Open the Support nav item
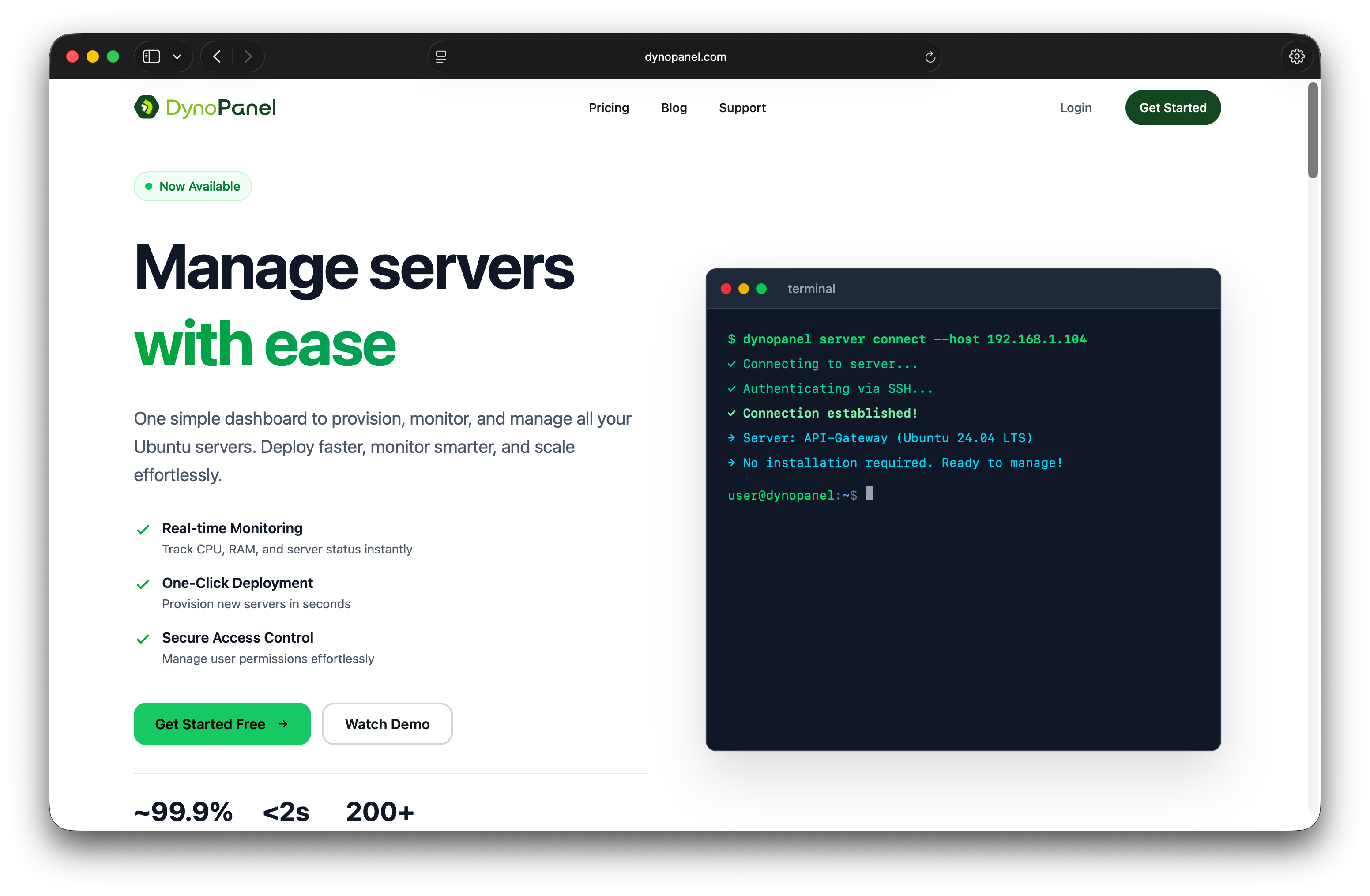 pos(742,108)
